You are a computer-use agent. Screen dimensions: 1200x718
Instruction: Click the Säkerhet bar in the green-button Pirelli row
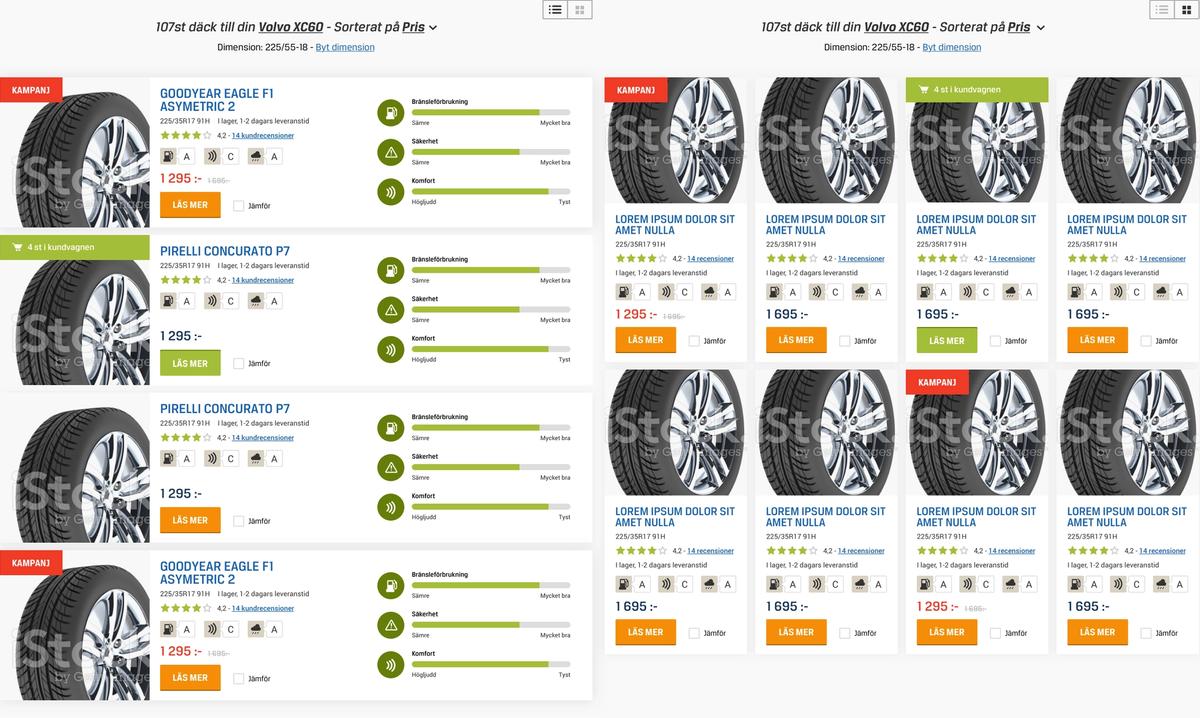pyautogui.click(x=491, y=310)
